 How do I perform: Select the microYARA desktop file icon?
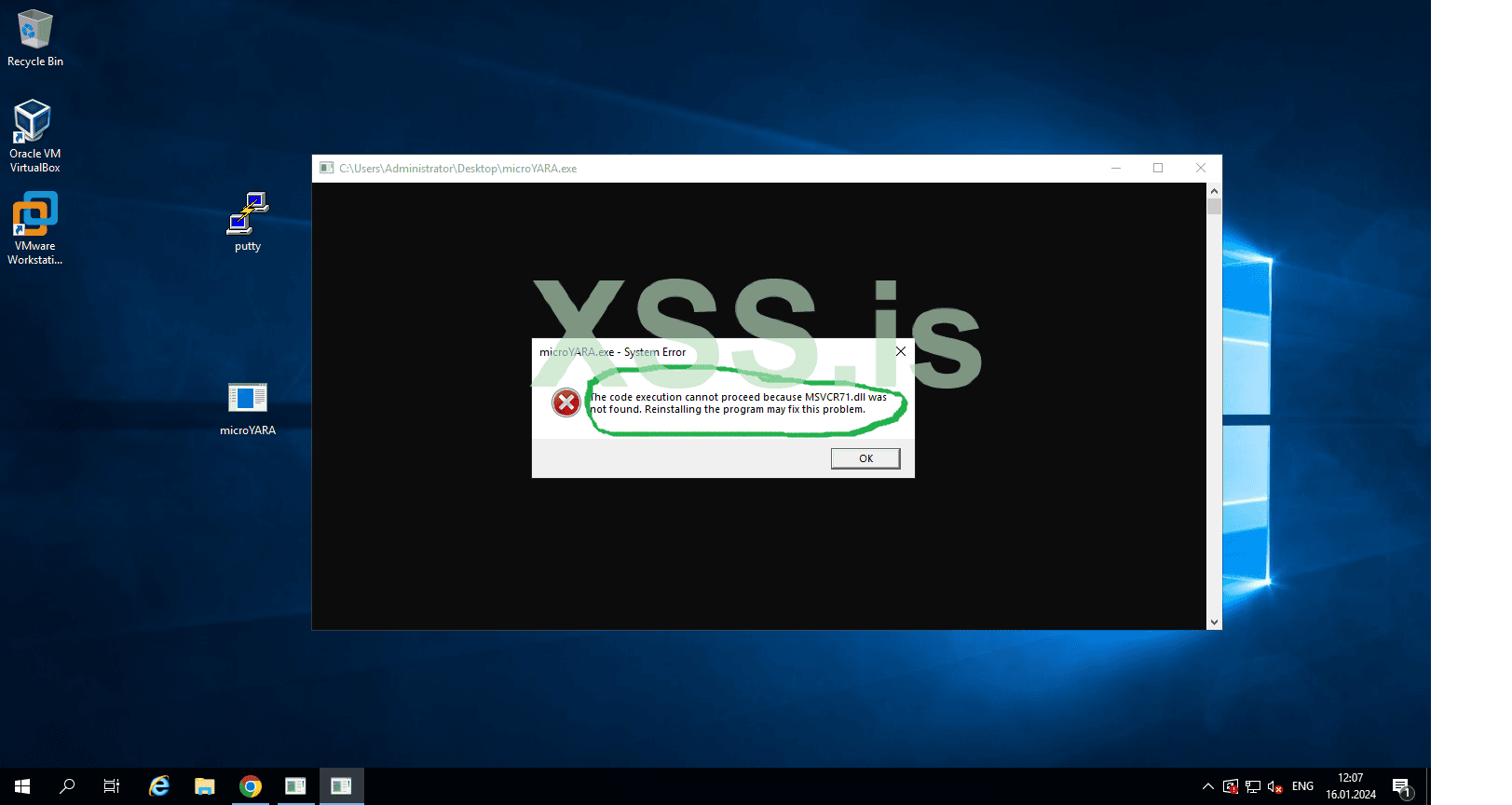pyautogui.click(x=248, y=408)
